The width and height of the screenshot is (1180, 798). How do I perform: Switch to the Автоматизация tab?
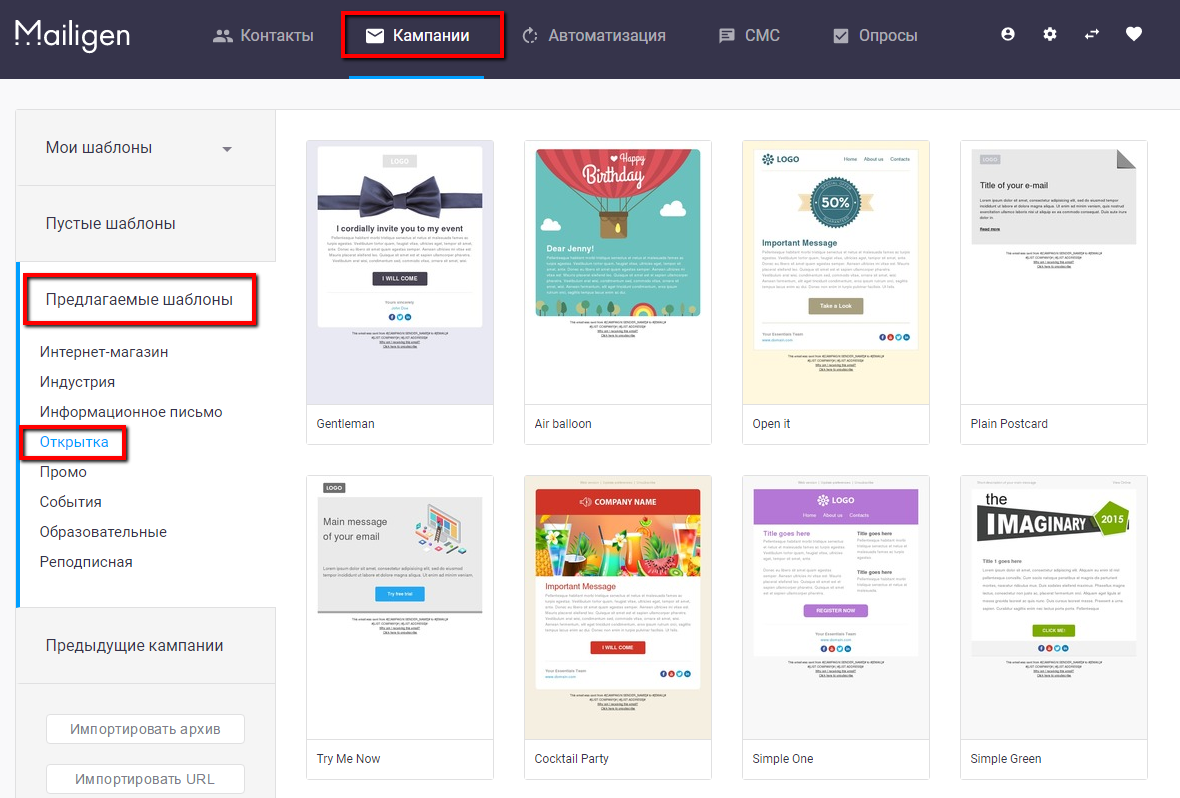point(594,36)
